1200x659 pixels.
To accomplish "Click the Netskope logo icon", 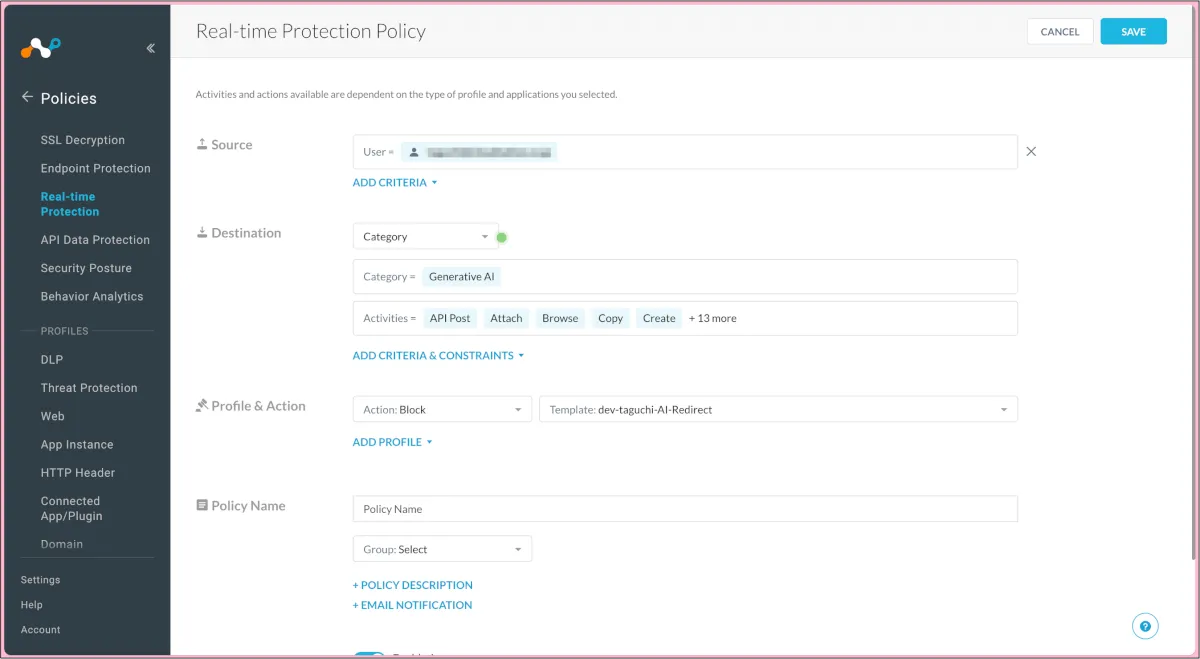I will pos(41,47).
